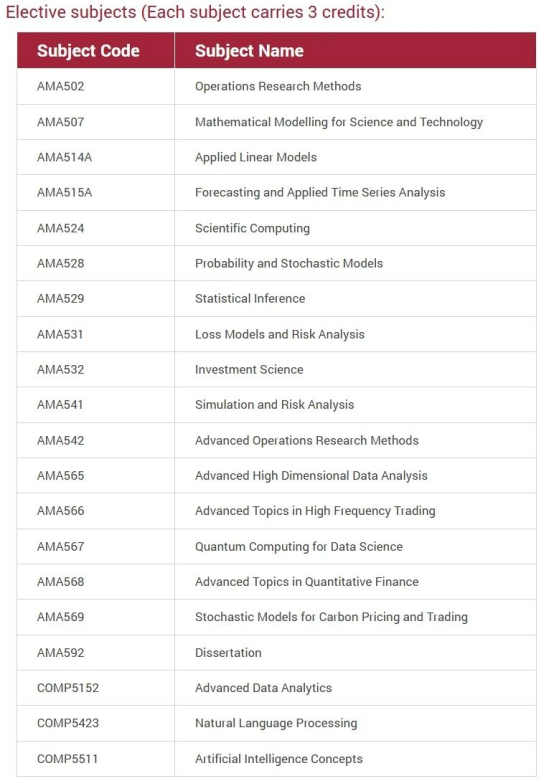Viewport: 554px width, 781px height.
Task: Open Investment Science subject entry
Action: click(x=249, y=370)
